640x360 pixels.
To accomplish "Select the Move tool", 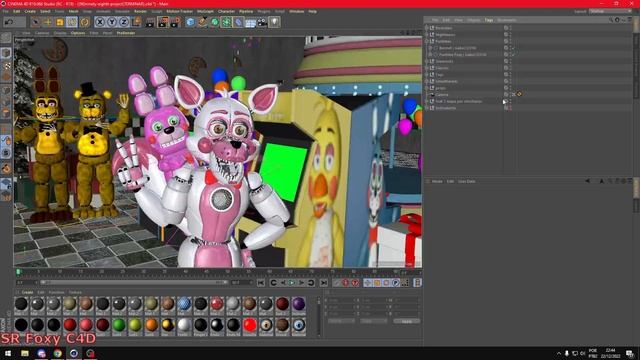I will click(48, 22).
